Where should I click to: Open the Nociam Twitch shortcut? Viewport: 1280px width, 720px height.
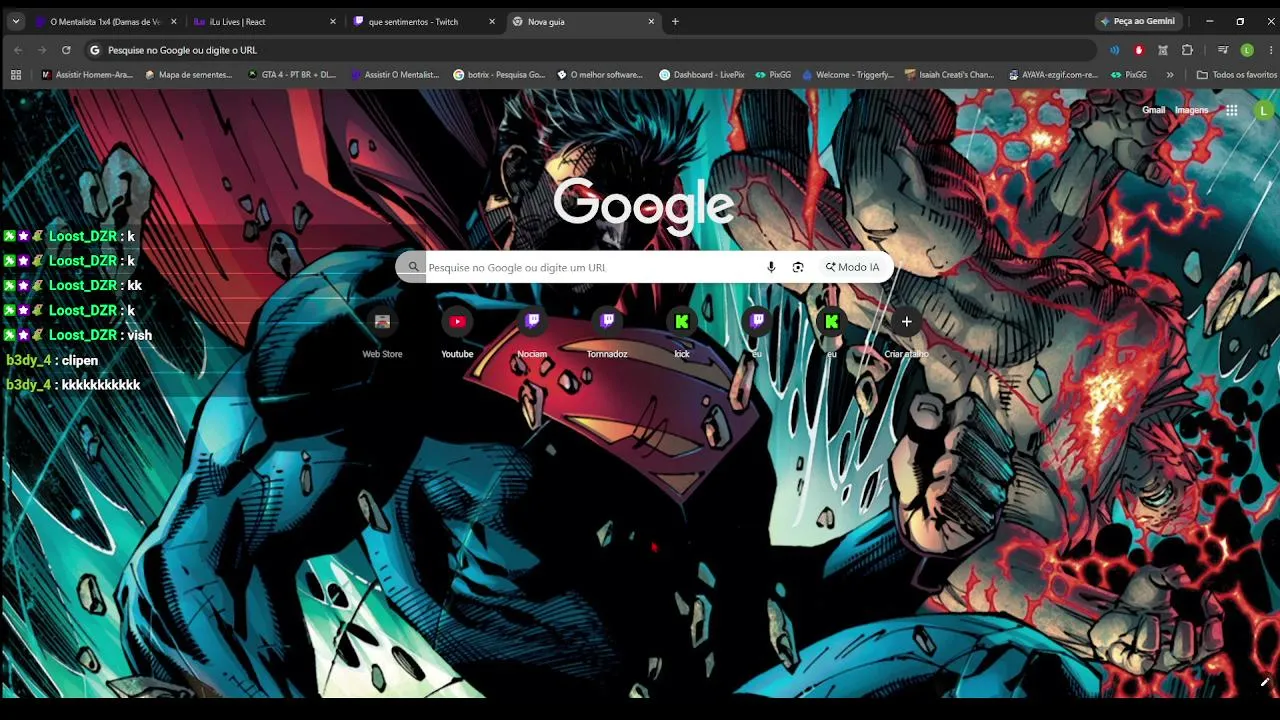[x=532, y=332]
